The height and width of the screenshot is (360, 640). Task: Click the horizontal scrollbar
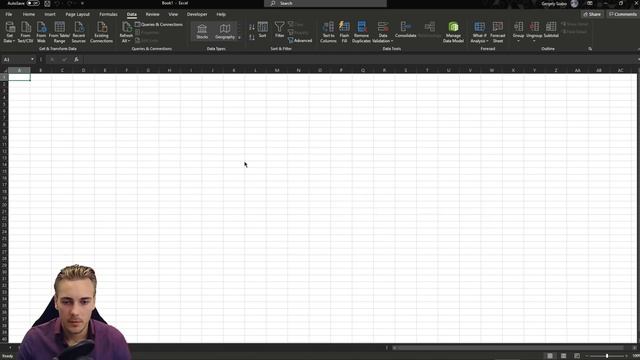click(x=510, y=348)
